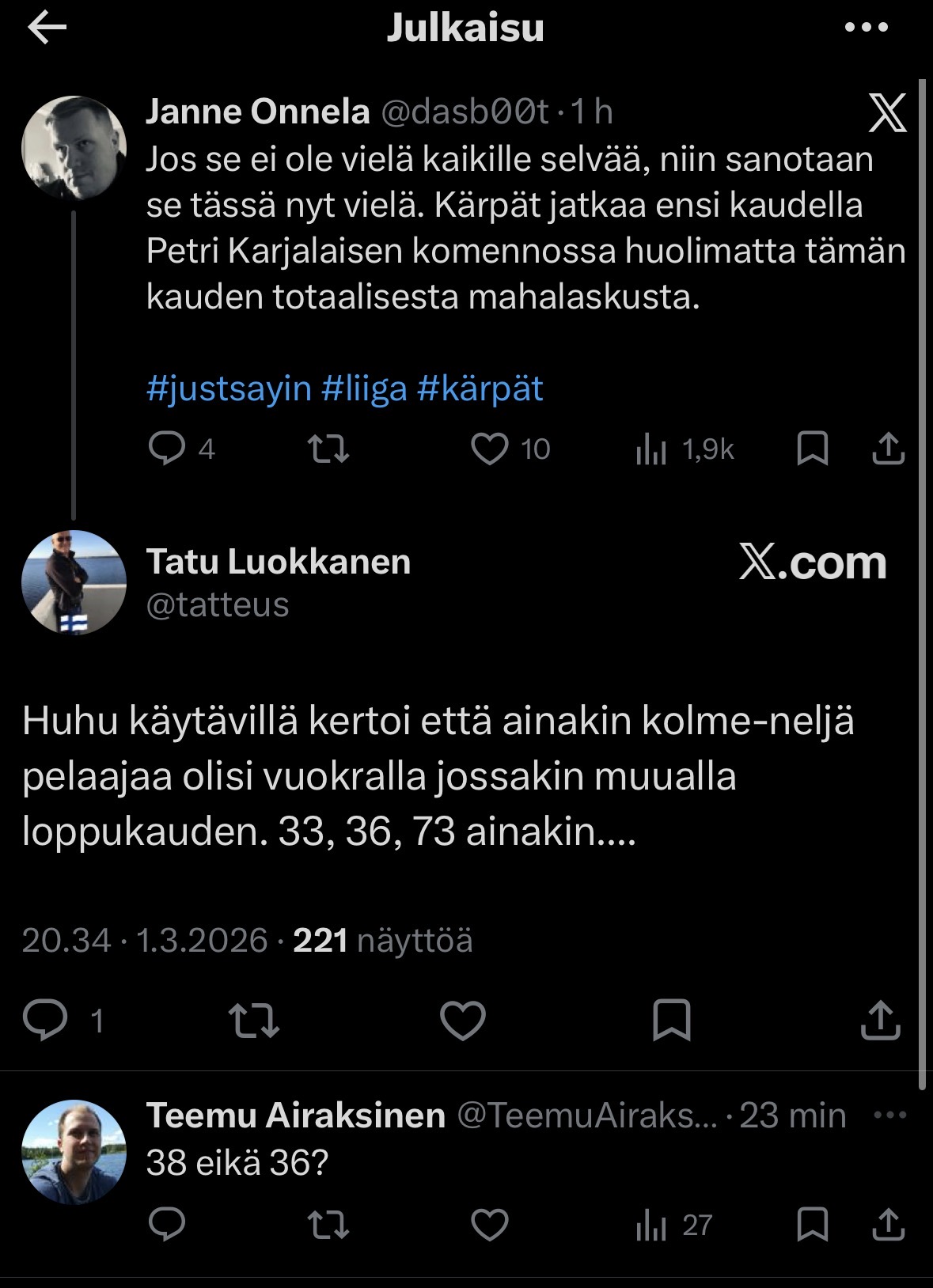View analytics of Janne Onnela's post
Screen dimensions: 933x1288
[652, 449]
